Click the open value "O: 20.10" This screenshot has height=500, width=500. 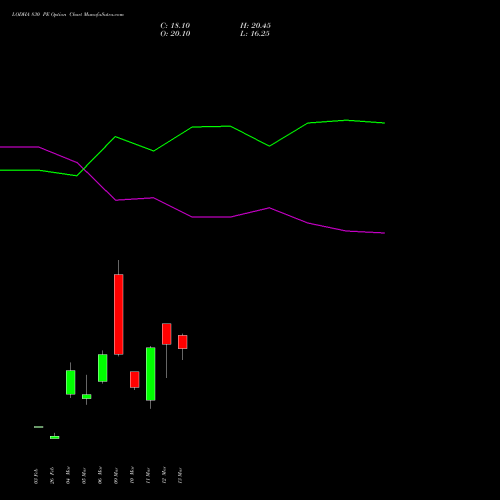pyautogui.click(x=175, y=34)
